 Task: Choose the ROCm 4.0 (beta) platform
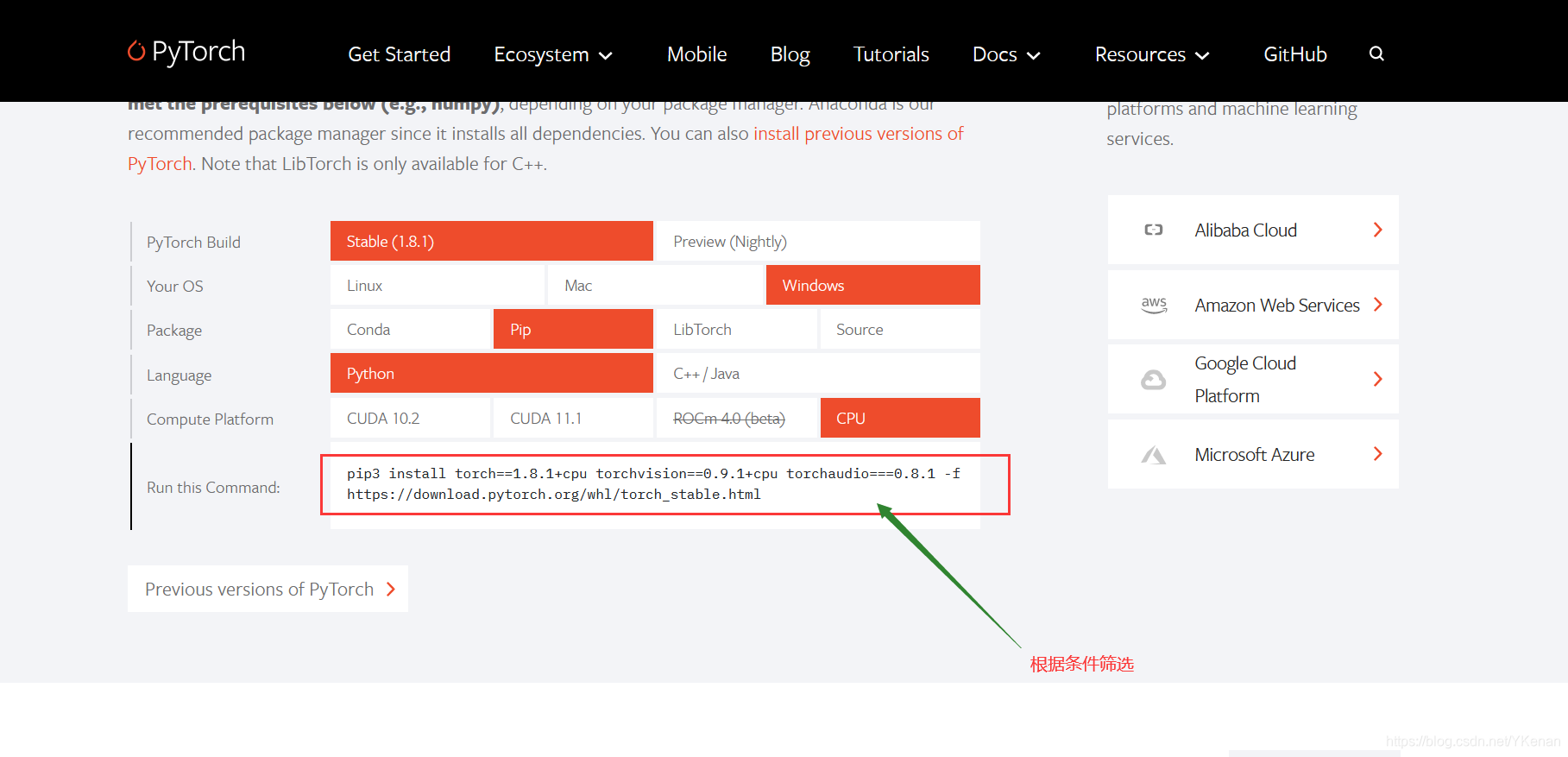(736, 418)
